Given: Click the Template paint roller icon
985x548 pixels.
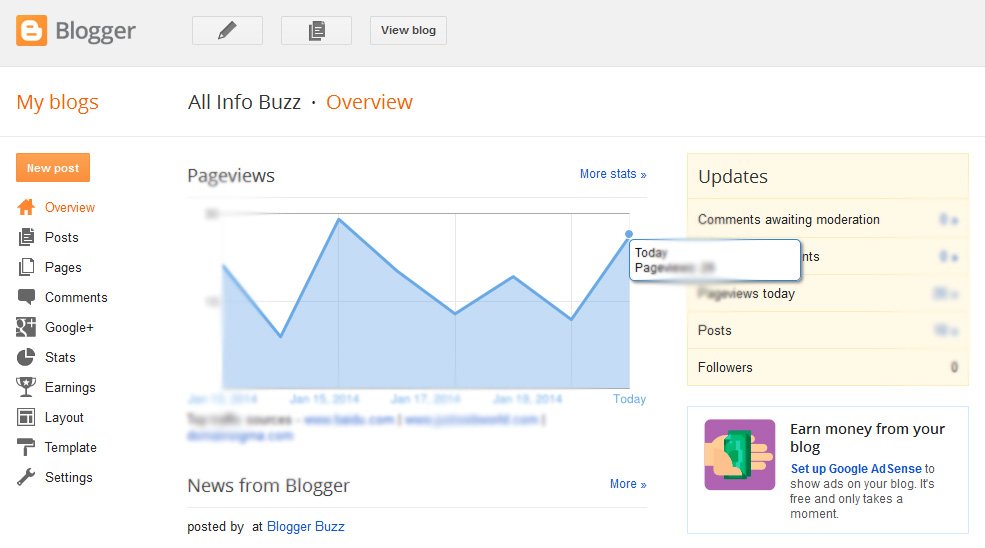Looking at the screenshot, I should [x=26, y=447].
